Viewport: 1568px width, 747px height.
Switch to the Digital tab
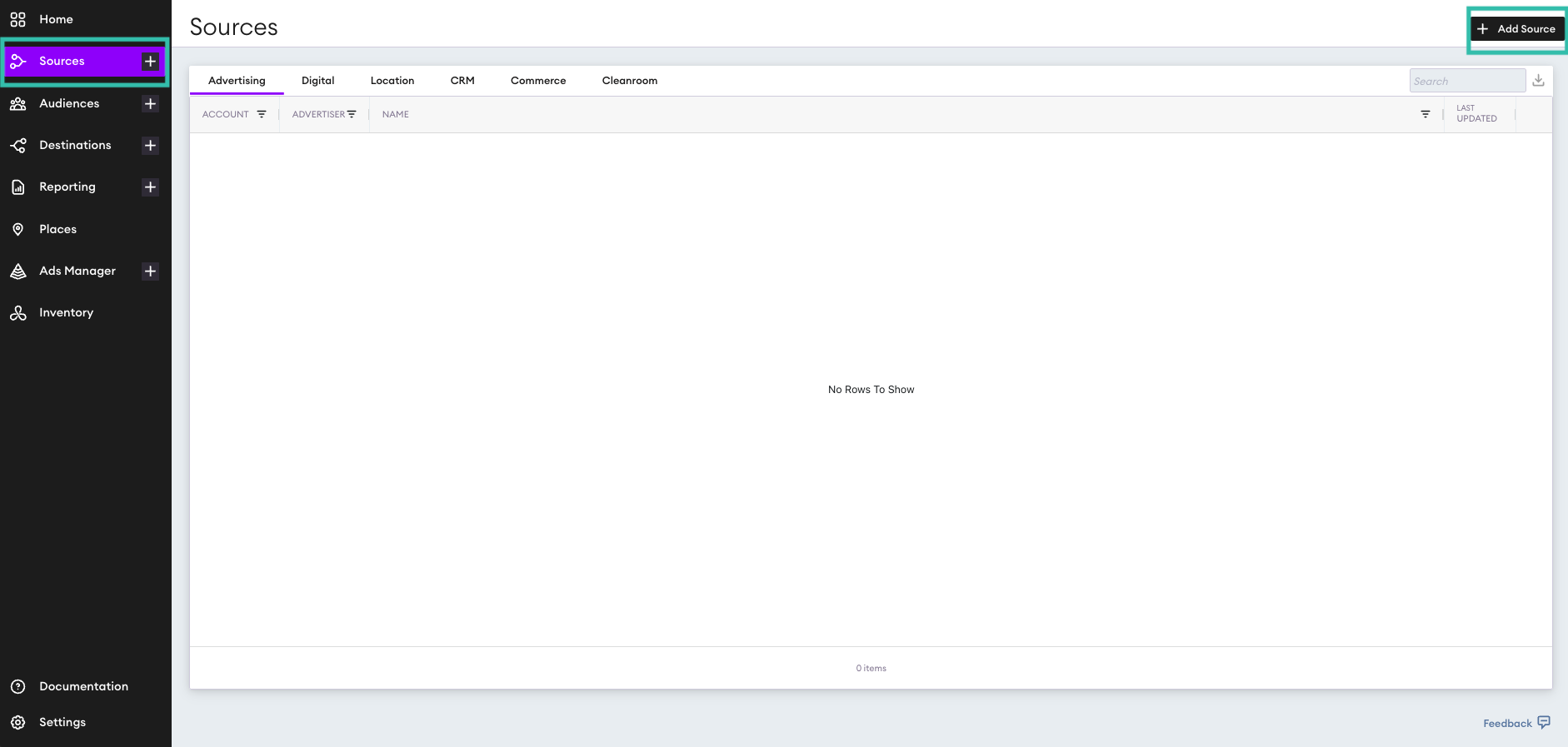[318, 81]
